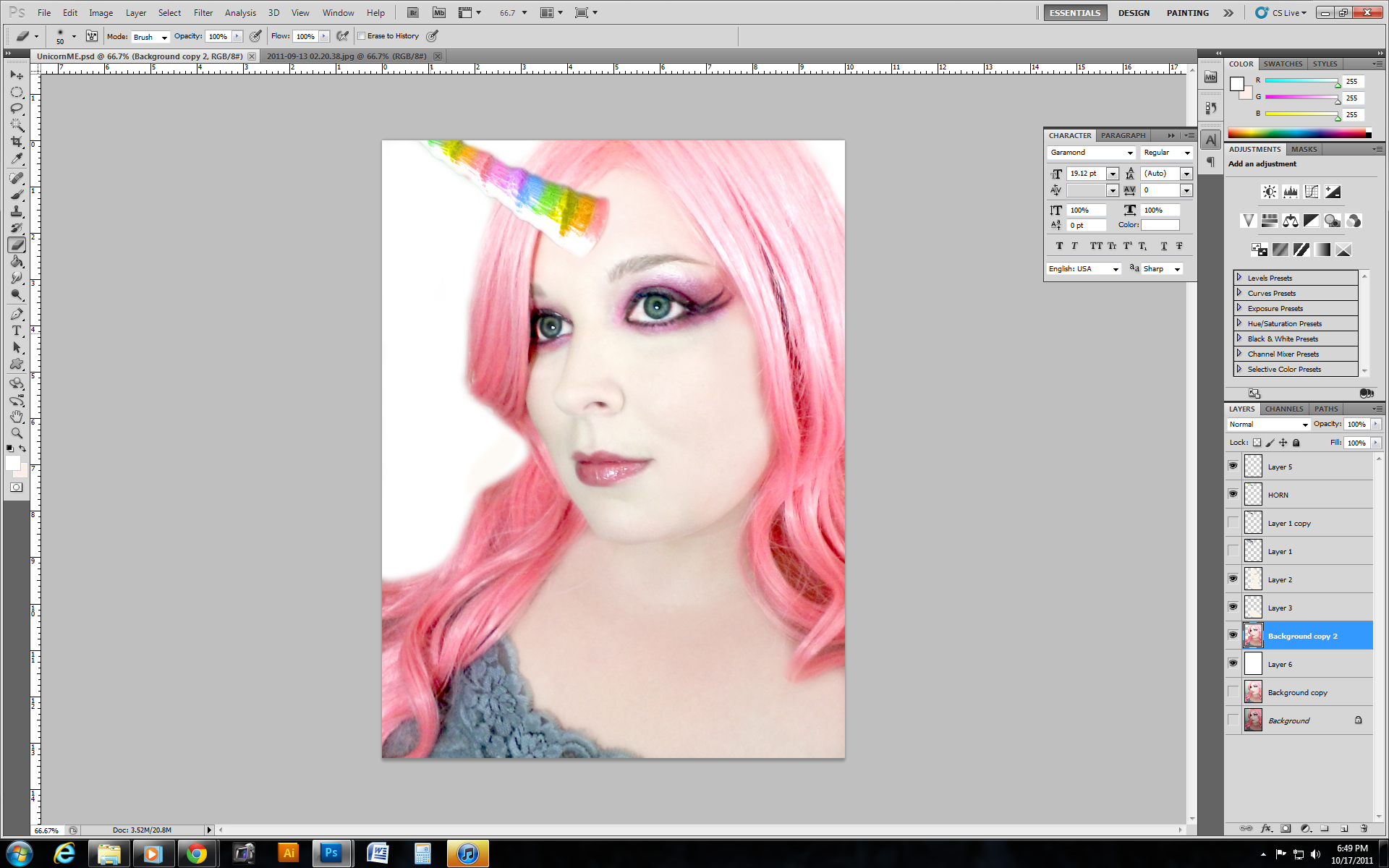Image resolution: width=1389 pixels, height=868 pixels.
Task: Open the Garamond font family dropdown
Action: [x=1091, y=153]
